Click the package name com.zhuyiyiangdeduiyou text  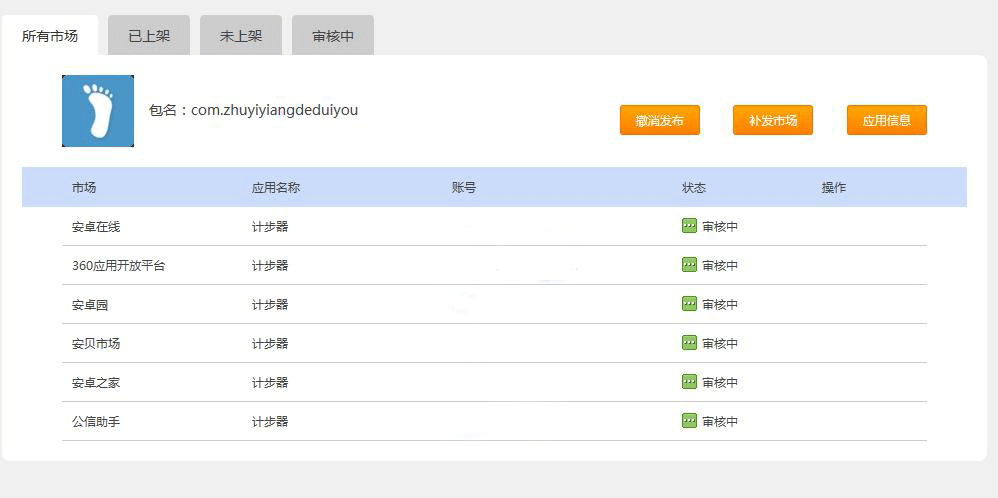pyautogui.click(x=274, y=110)
